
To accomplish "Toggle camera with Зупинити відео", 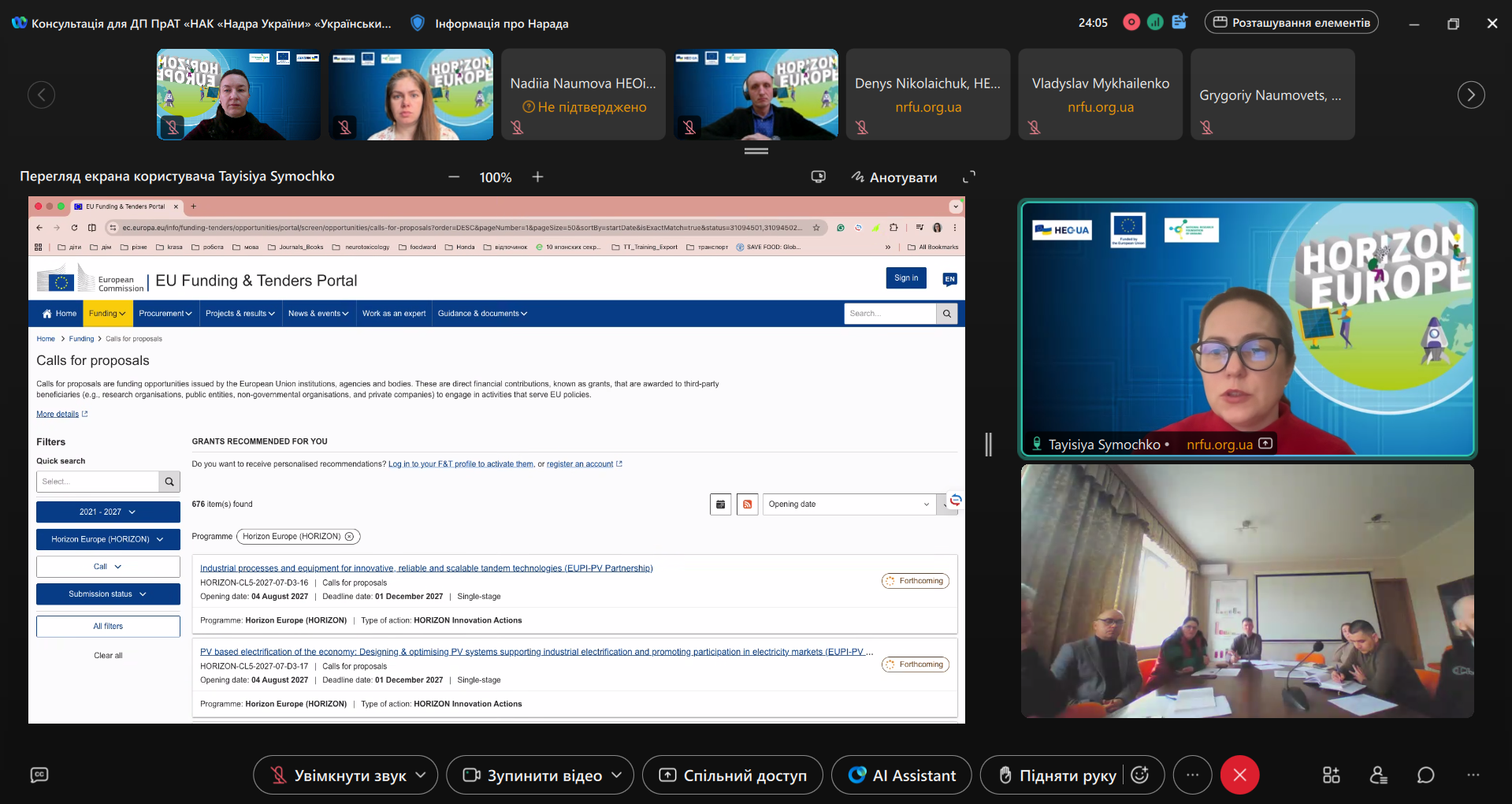I will click(533, 776).
